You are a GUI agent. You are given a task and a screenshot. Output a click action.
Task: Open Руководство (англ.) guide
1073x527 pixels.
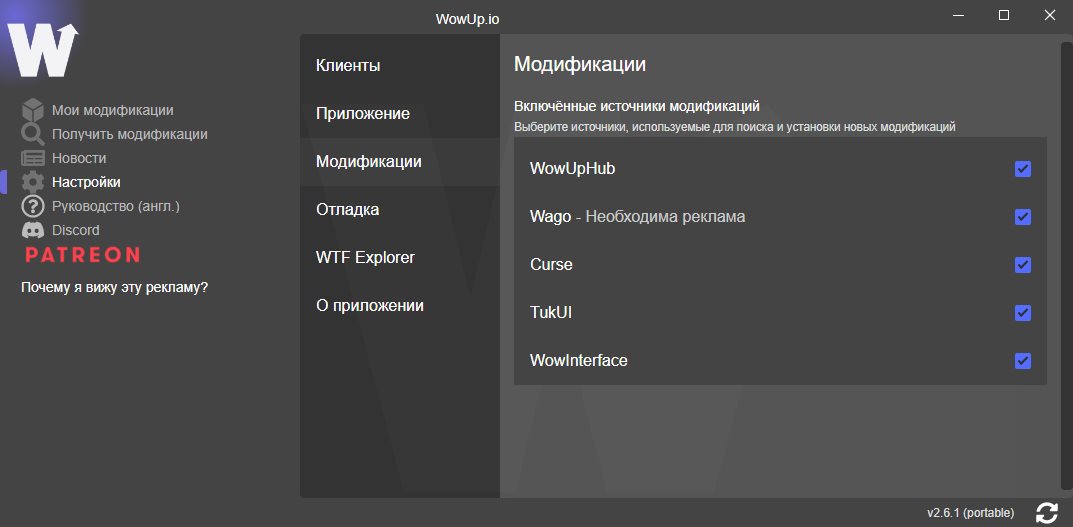[116, 206]
